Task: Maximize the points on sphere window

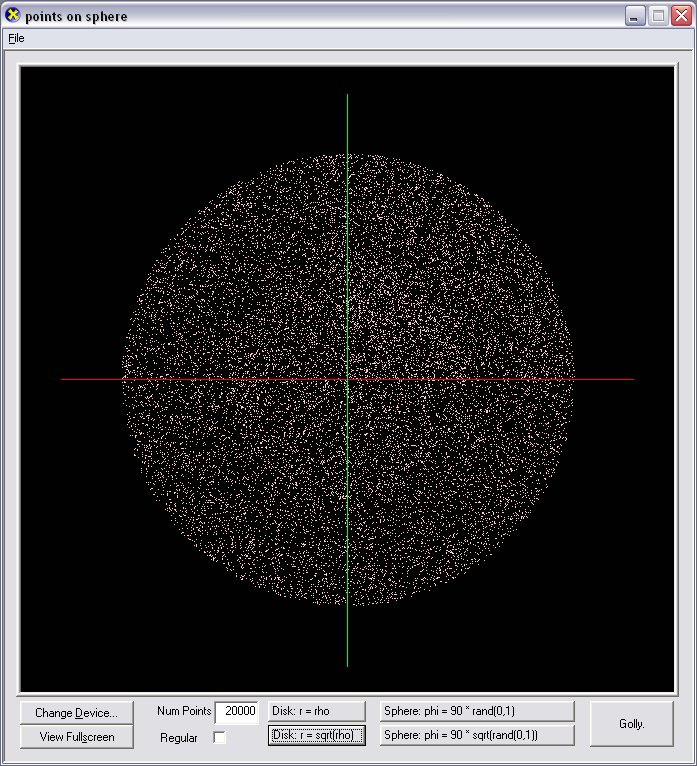Action: click(658, 16)
